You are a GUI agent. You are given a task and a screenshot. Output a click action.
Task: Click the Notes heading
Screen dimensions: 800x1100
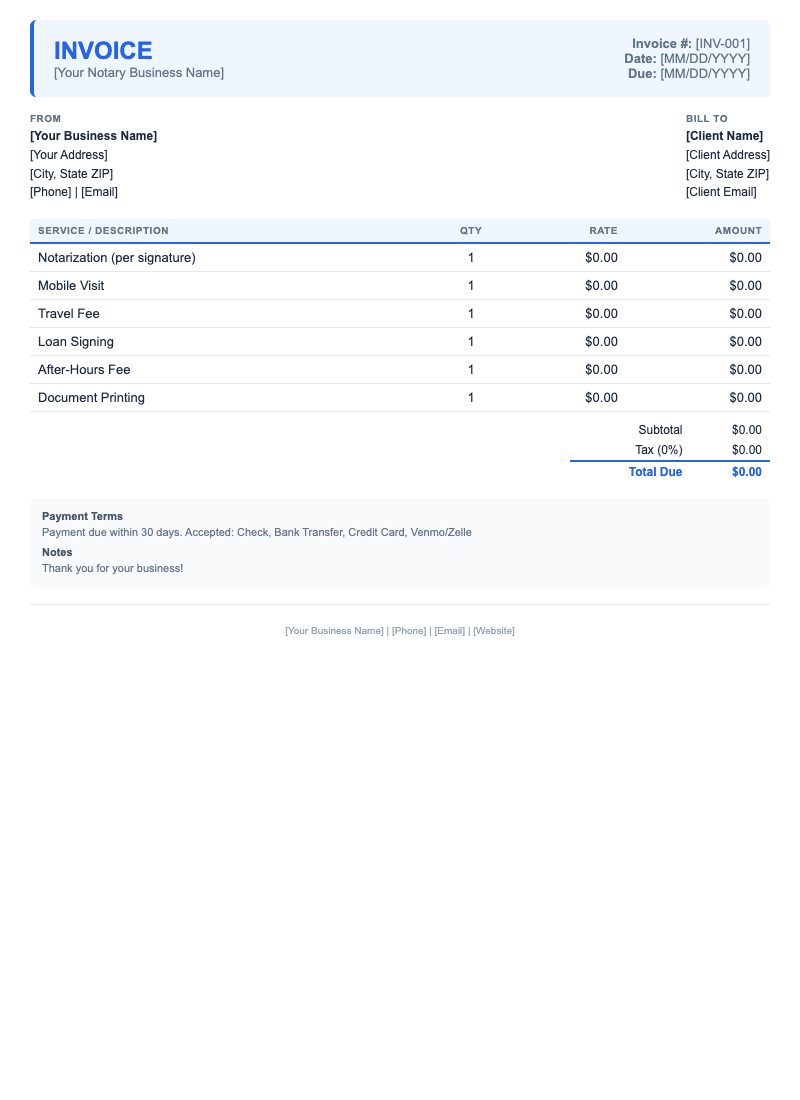[x=57, y=553]
